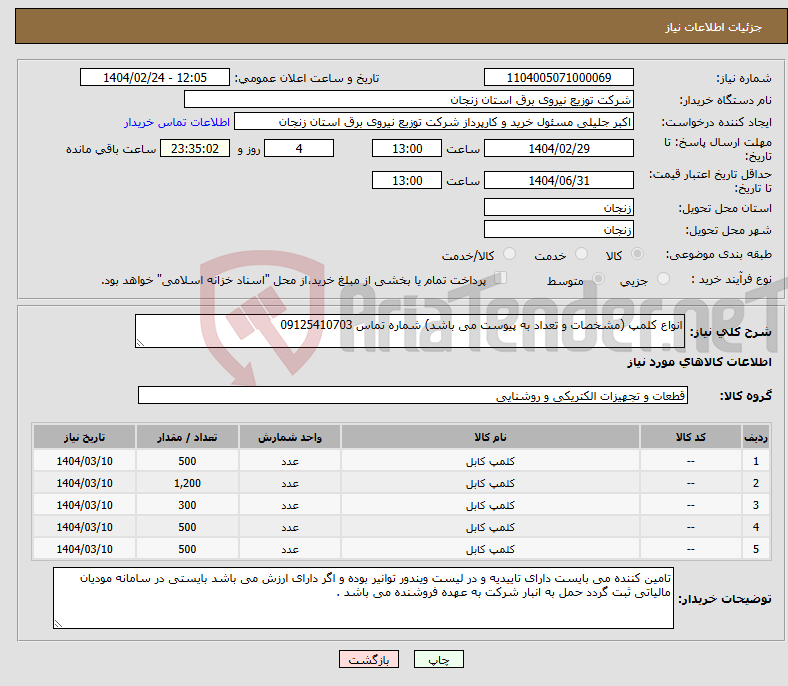
Task: Select the خدمت radio button
Action: (x=581, y=254)
